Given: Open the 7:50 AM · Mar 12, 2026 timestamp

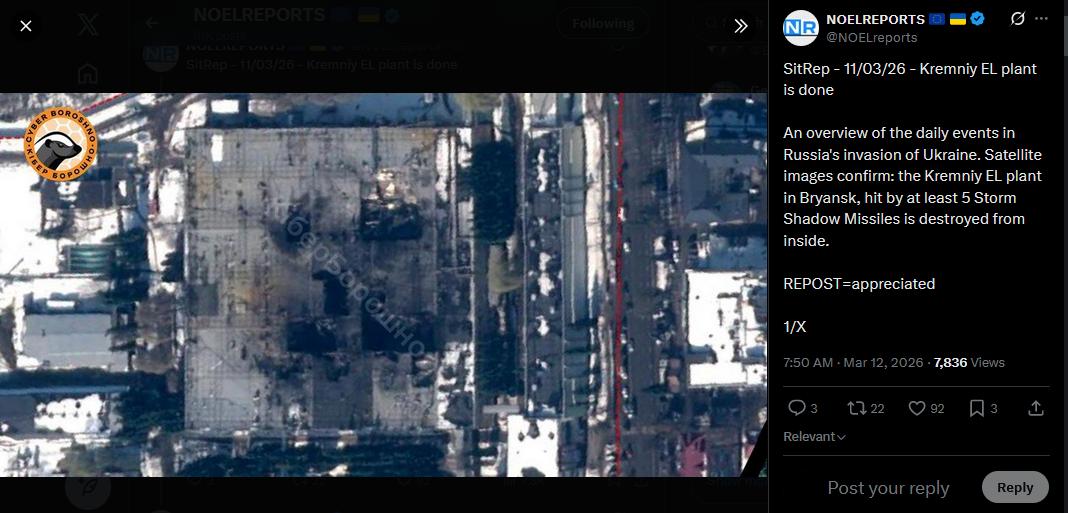Looking at the screenshot, I should [x=853, y=362].
